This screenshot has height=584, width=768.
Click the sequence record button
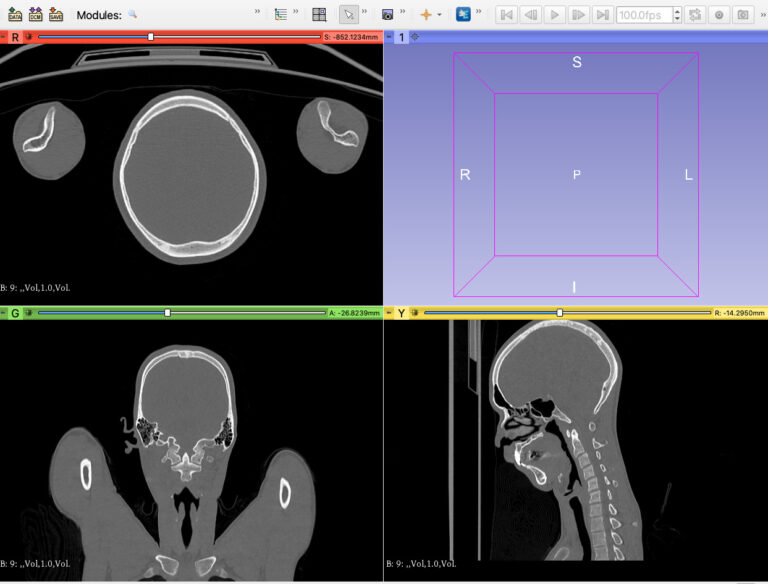718,15
